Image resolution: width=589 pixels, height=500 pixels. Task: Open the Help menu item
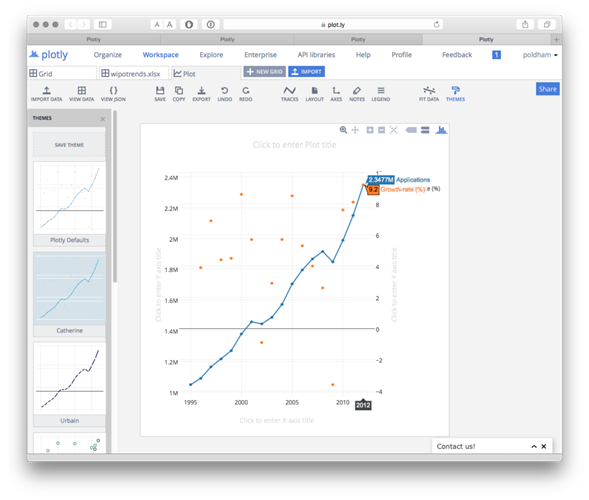[363, 55]
